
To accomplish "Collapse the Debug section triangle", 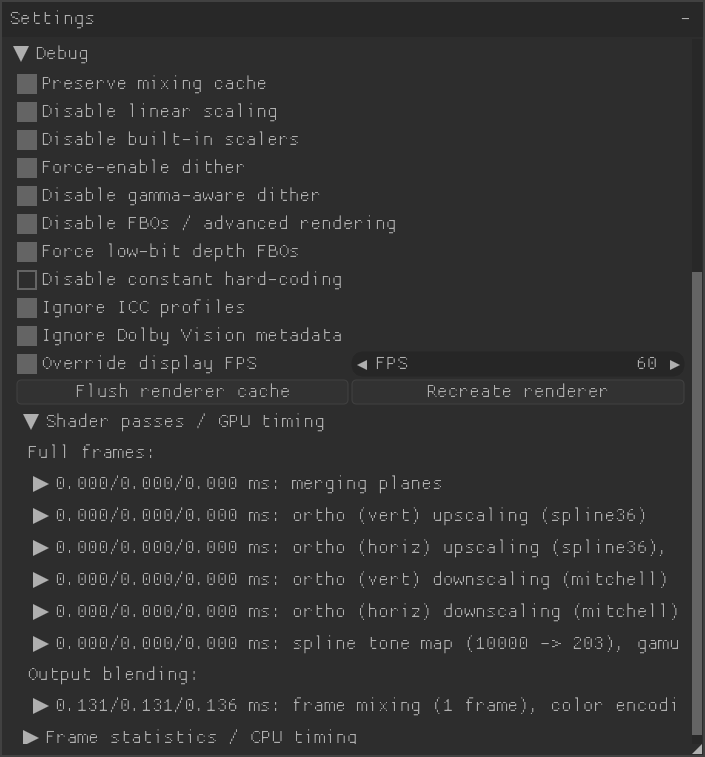I will click(x=21, y=54).
